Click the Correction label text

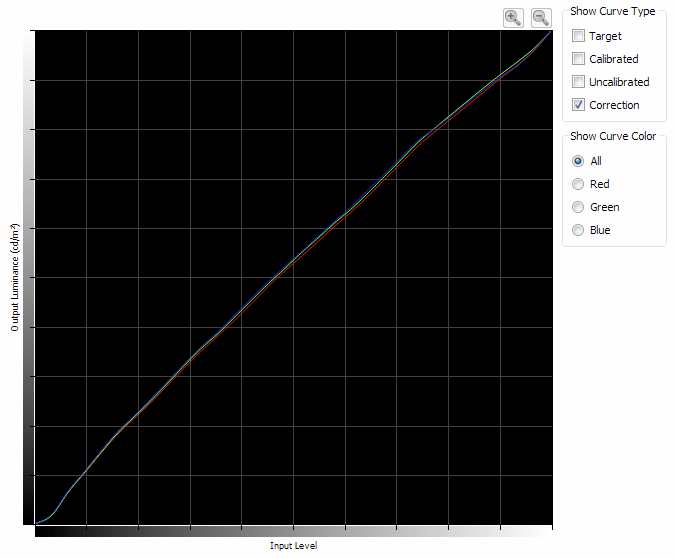[614, 105]
